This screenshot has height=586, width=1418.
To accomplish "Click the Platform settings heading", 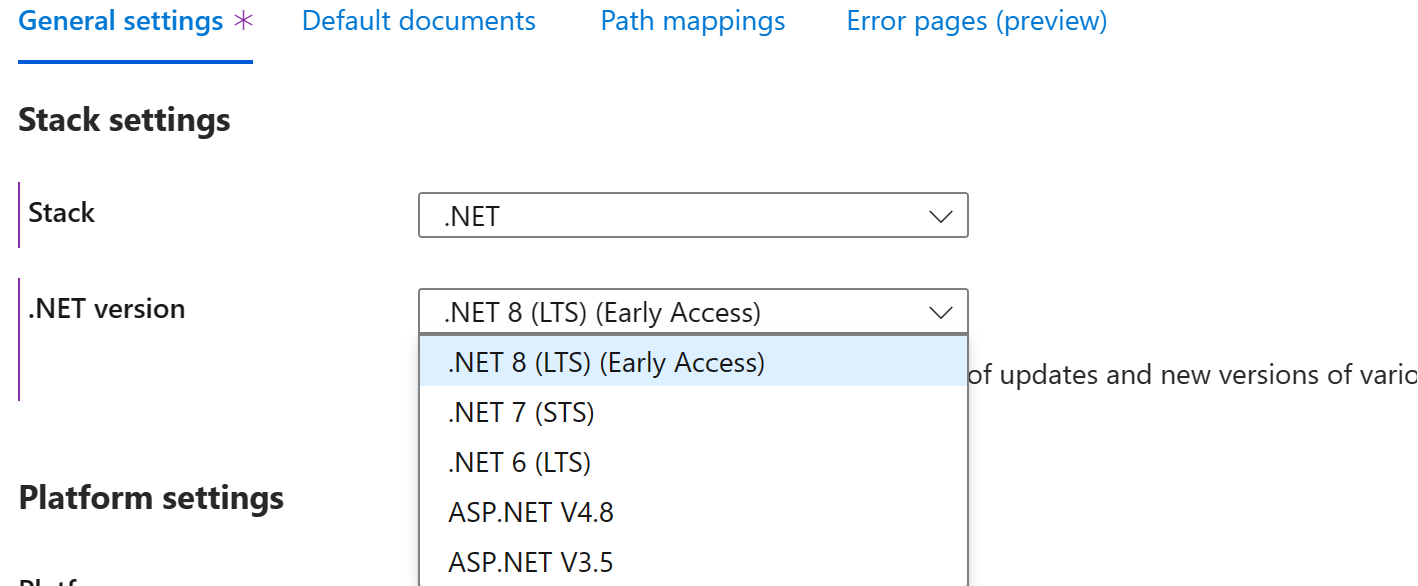I will pyautogui.click(x=151, y=497).
